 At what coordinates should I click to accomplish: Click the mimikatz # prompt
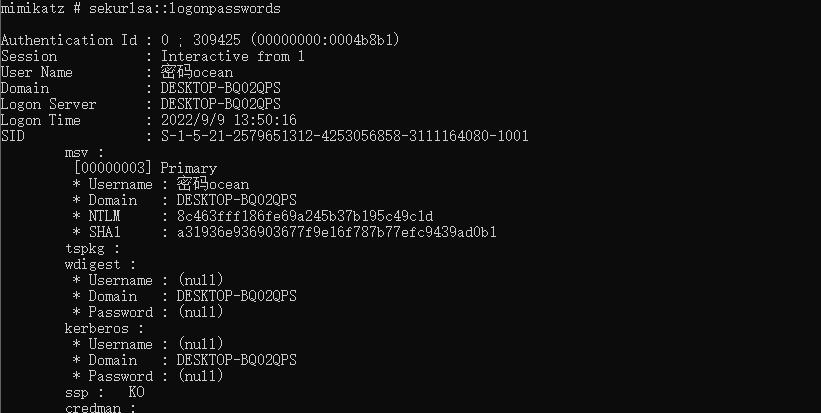click(x=40, y=8)
